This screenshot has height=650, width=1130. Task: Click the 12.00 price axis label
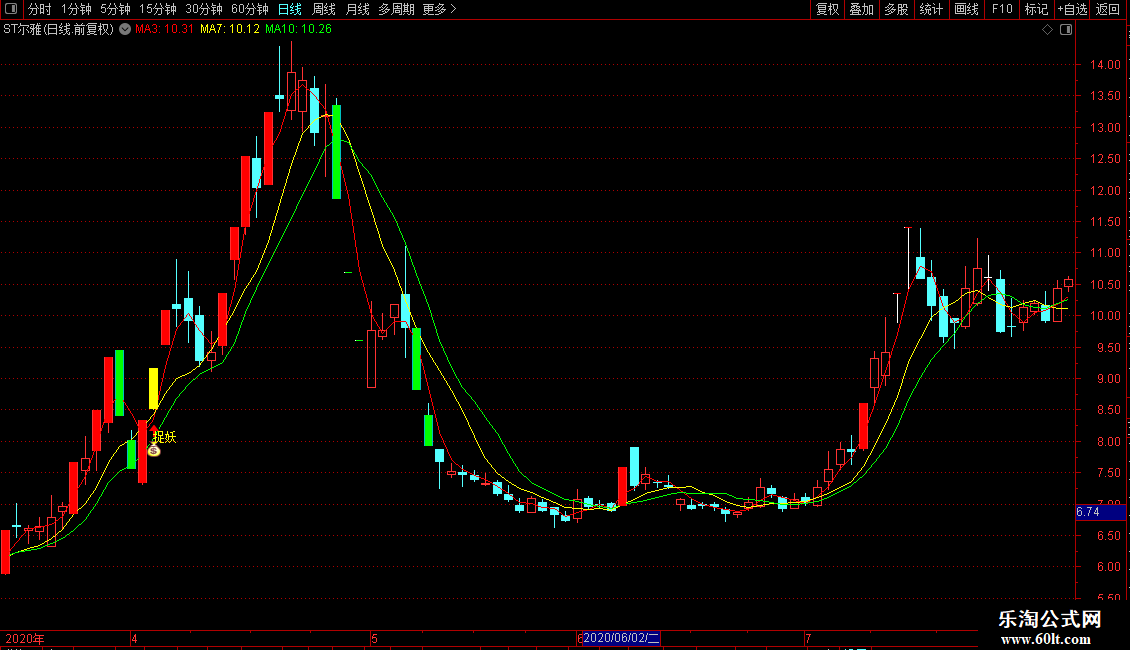point(1105,190)
